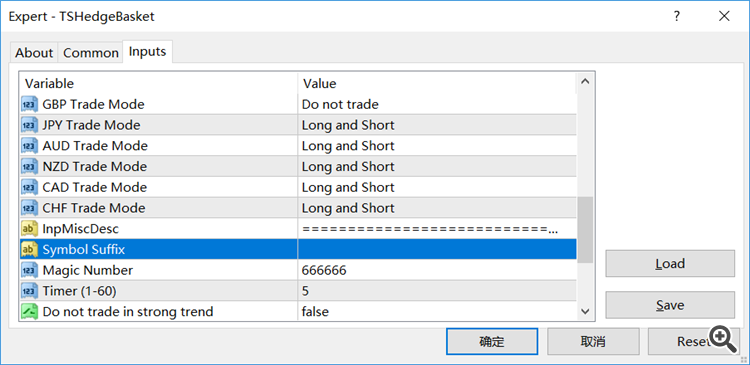Click the Symbol Suffix string icon
Image resolution: width=750 pixels, height=365 pixels.
[30, 249]
